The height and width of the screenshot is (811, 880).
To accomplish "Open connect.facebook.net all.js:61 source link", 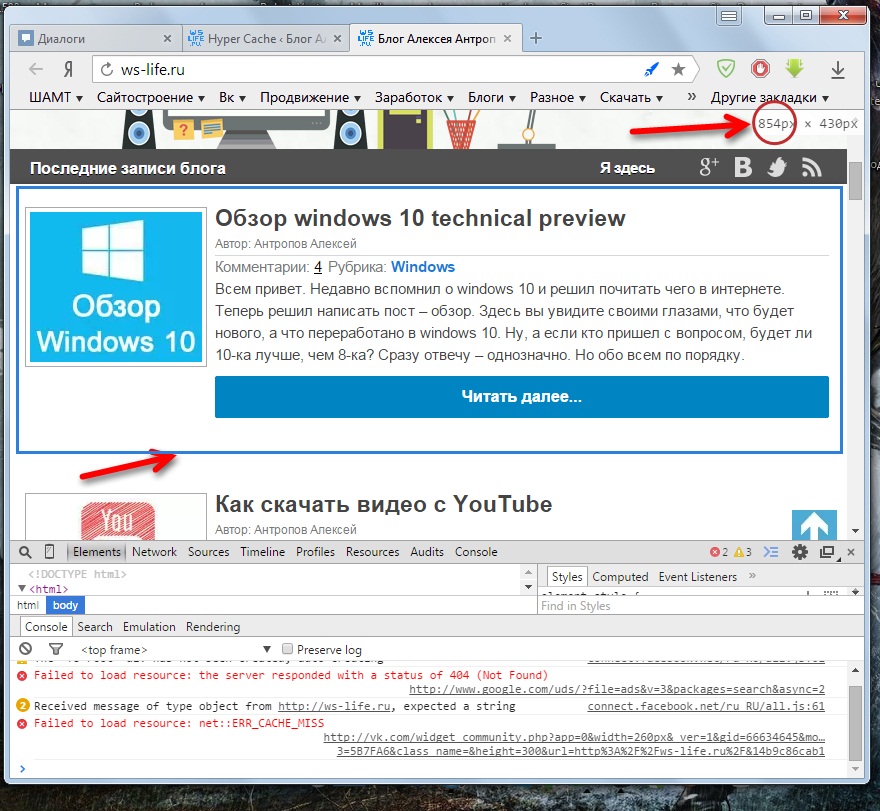I will coord(706,706).
